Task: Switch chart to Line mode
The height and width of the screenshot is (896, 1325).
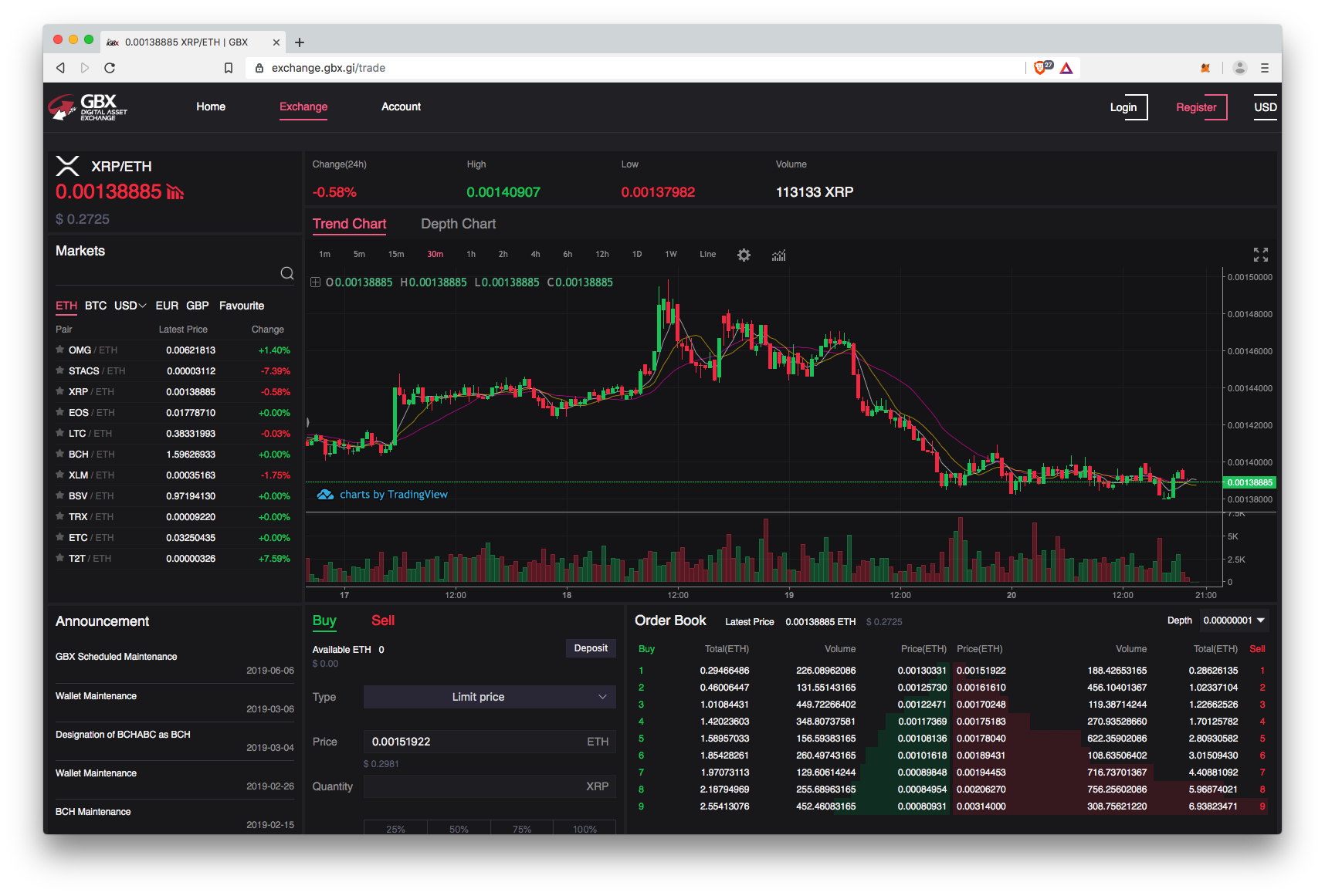Action: pyautogui.click(x=708, y=254)
